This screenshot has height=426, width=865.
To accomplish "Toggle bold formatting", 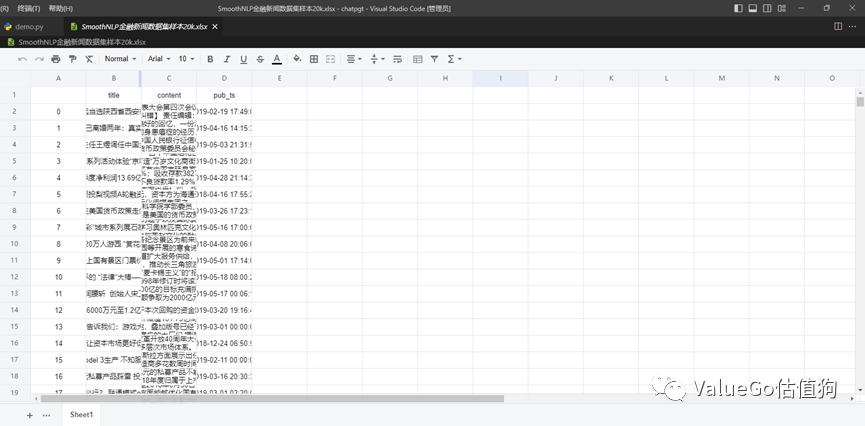I will pyautogui.click(x=210, y=59).
